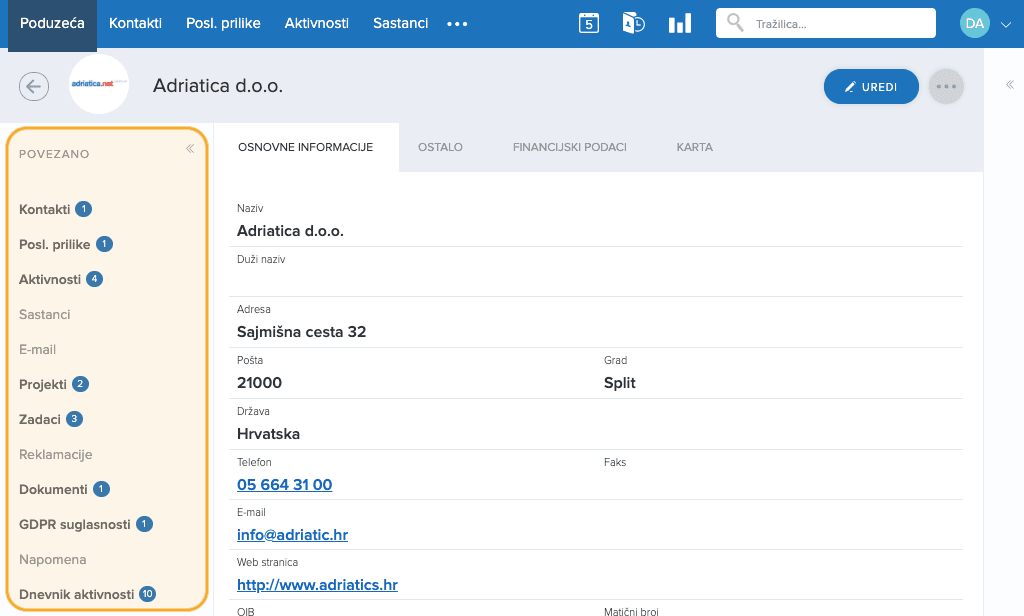Click the Adriatica company logo

pyautogui.click(x=99, y=84)
